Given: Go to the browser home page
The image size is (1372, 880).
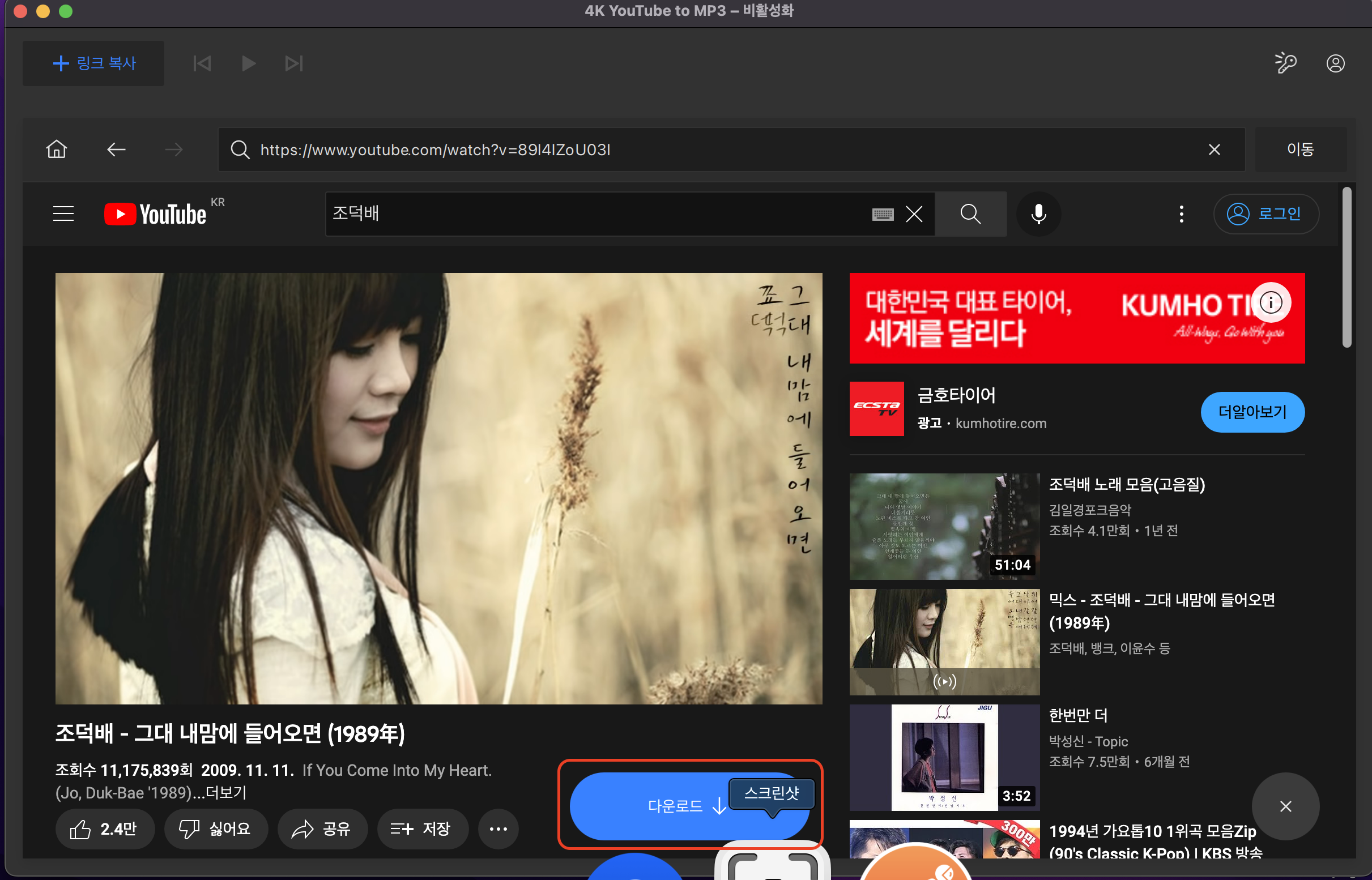Looking at the screenshot, I should pos(57,149).
